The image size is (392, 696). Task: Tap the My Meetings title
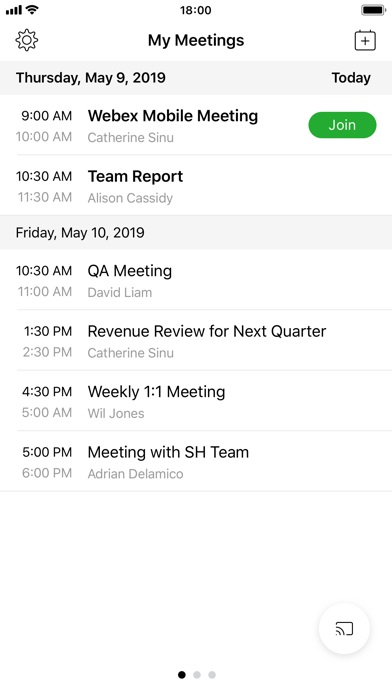click(196, 40)
